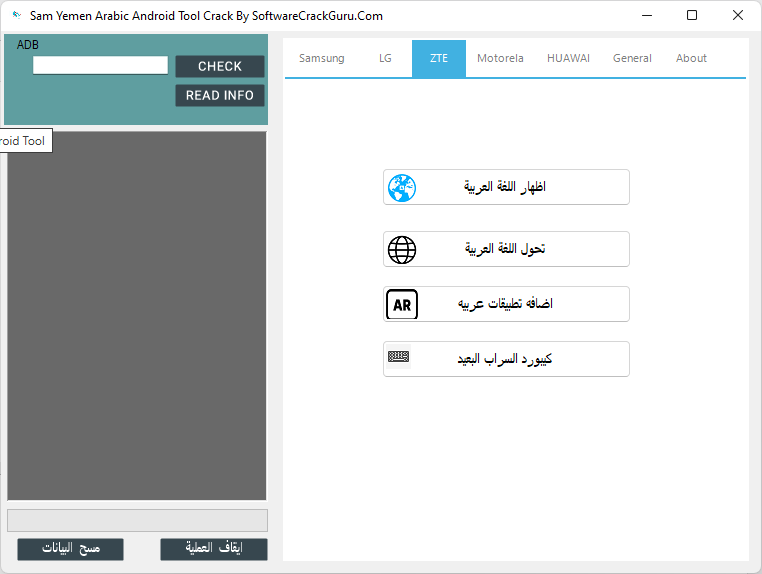Click the black wireframe globe icon

click(x=402, y=250)
